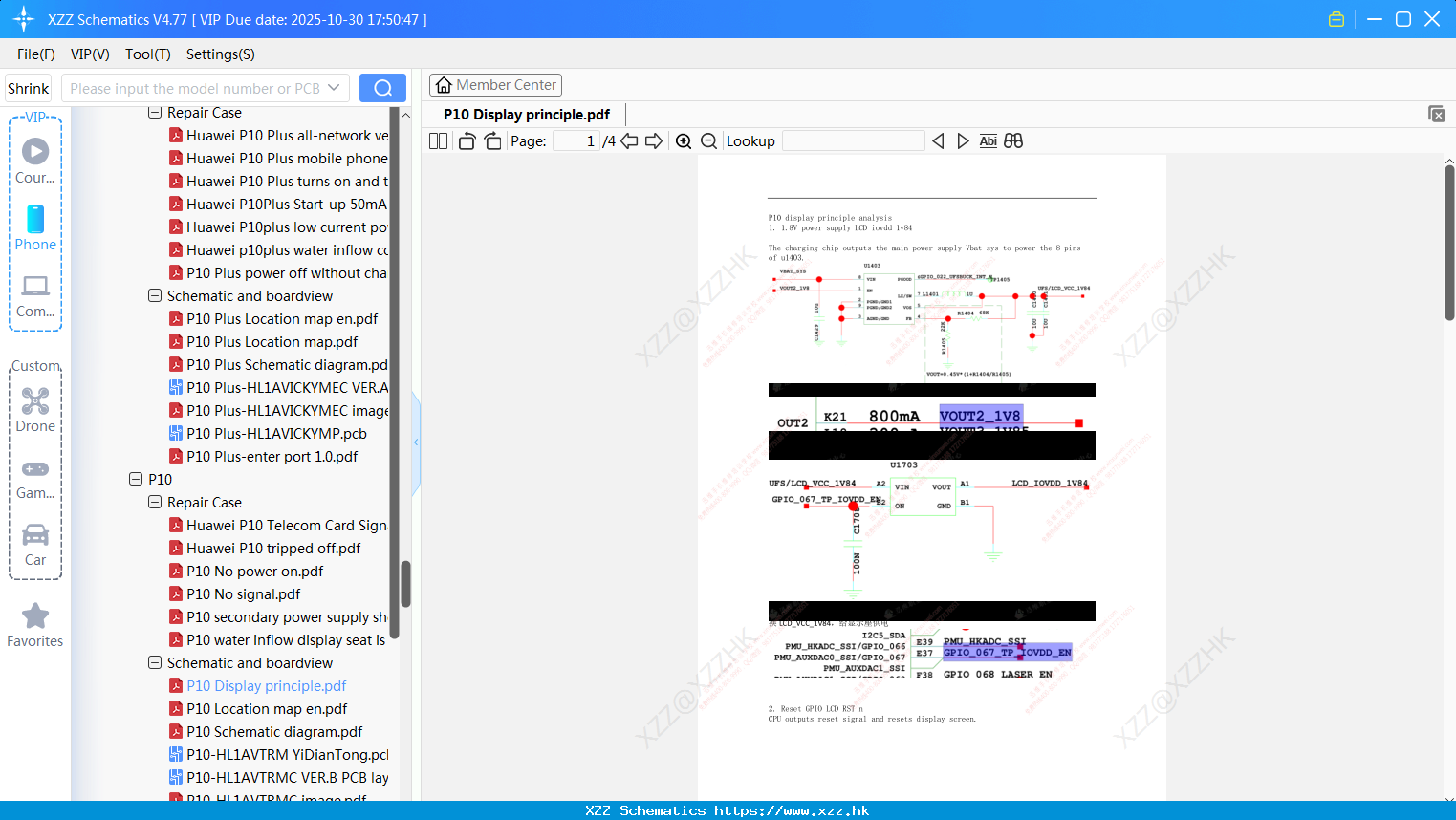
Task: Click the XZZ app logo icon
Action: coord(23,19)
